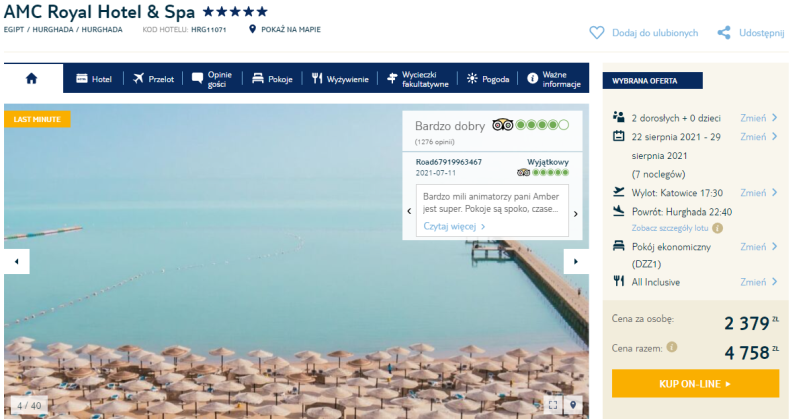The width and height of the screenshot is (790, 419).
Task: Click the cutlery icon beside All Inclusive
Action: tap(619, 281)
